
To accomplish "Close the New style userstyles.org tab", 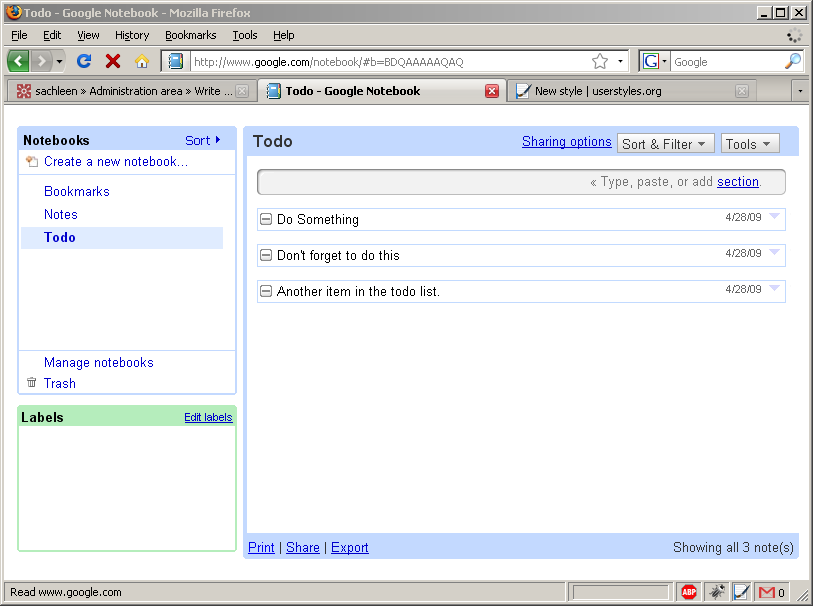I will (742, 91).
